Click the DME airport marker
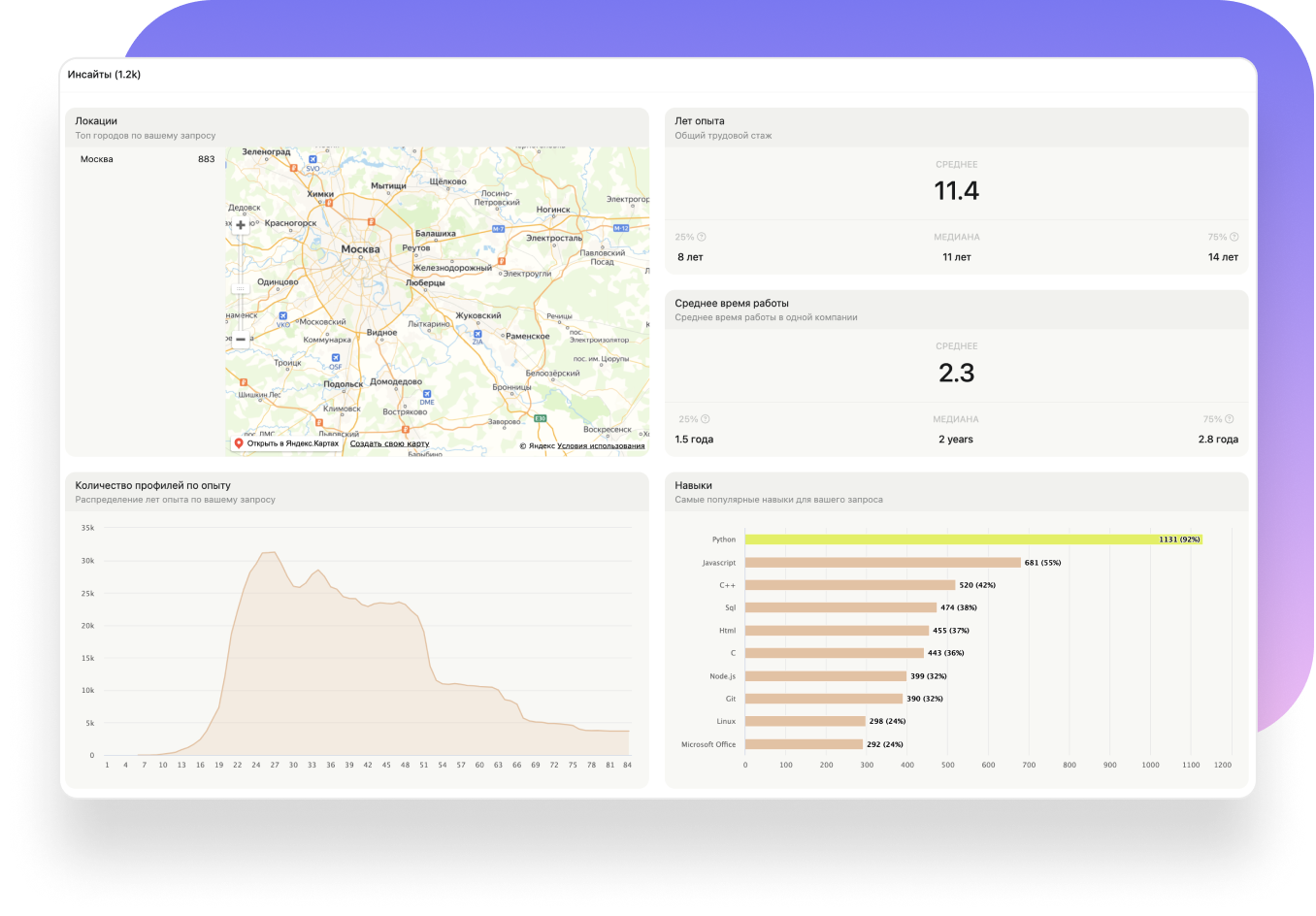This screenshot has height=916, width=1316. pos(426,394)
